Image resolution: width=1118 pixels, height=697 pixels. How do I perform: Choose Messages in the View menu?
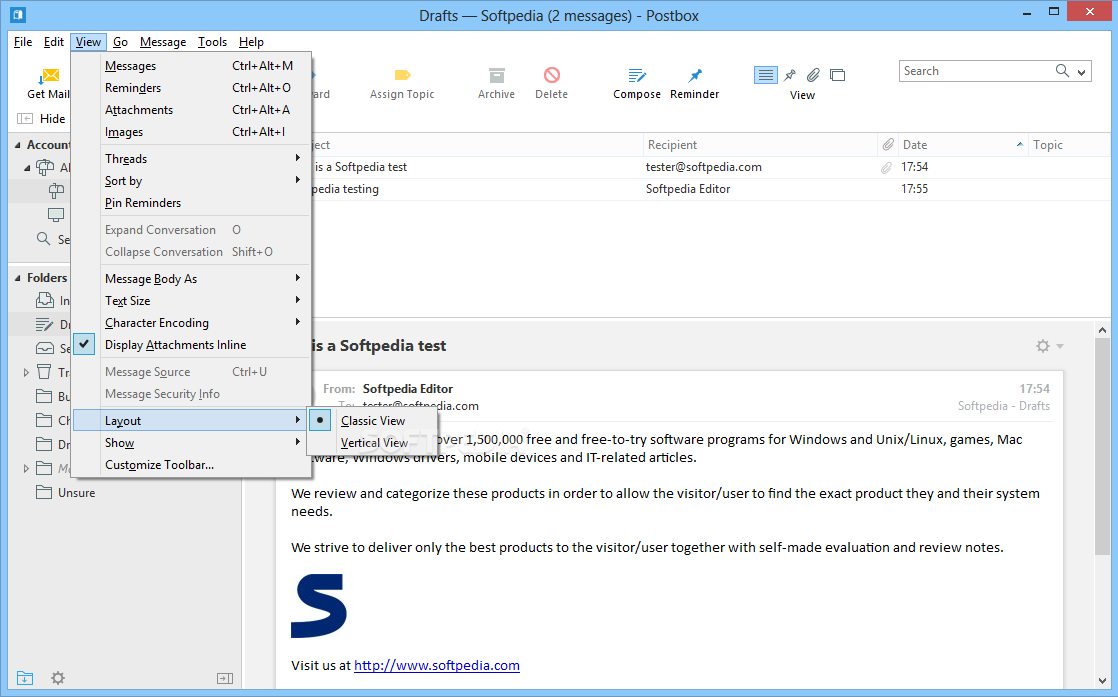191,66
